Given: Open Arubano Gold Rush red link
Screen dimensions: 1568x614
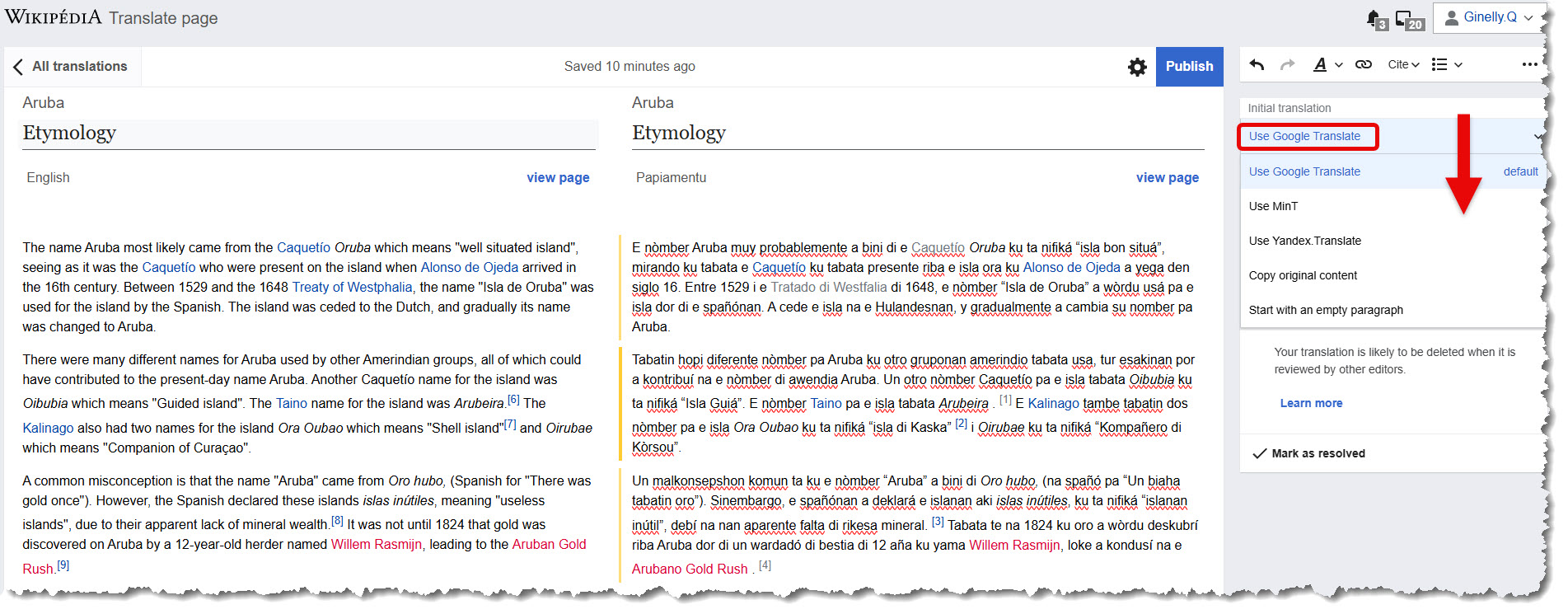Looking at the screenshot, I should (x=690, y=569).
